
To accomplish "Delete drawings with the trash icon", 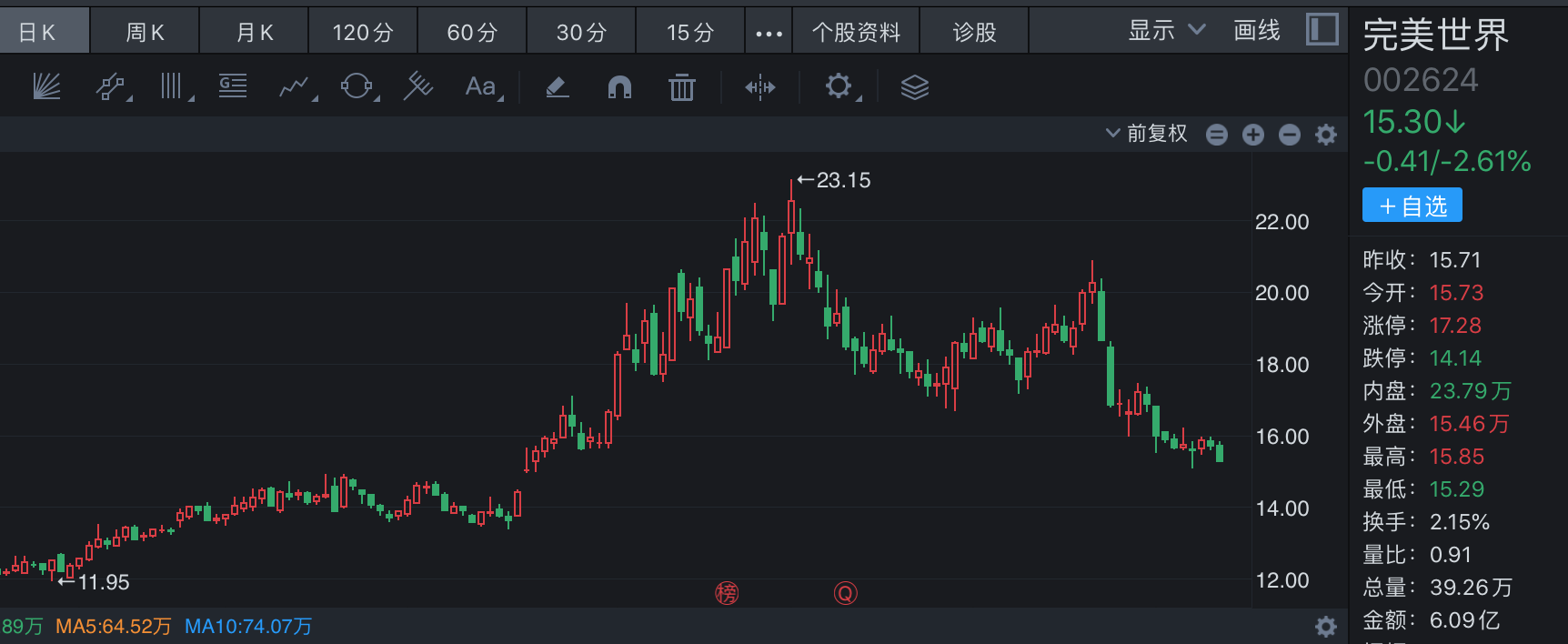I will [681, 87].
